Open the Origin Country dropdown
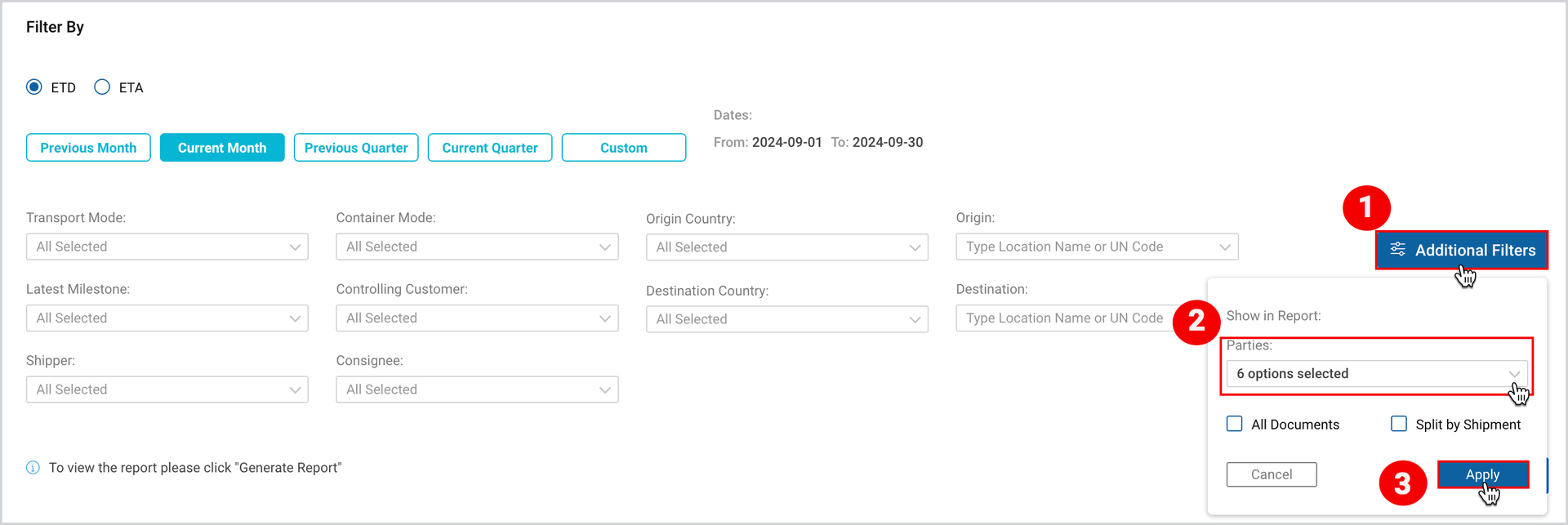This screenshot has height=525, width=1568. click(787, 247)
